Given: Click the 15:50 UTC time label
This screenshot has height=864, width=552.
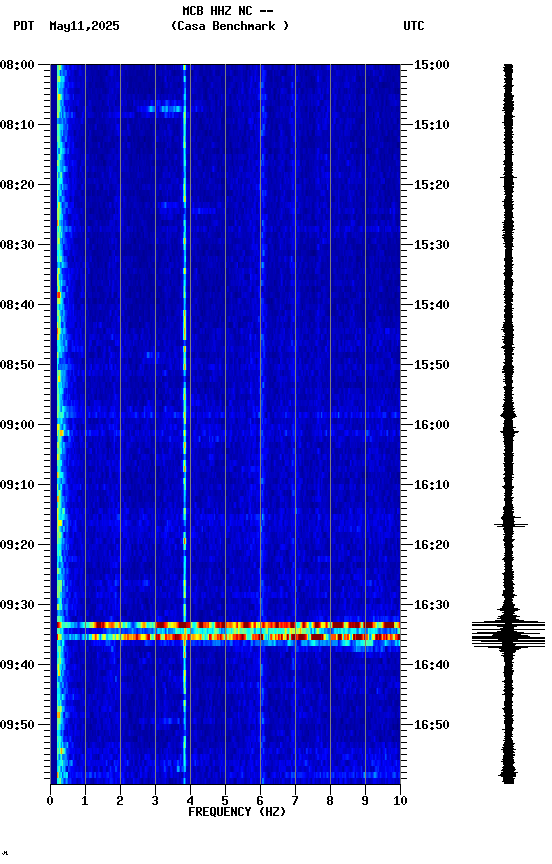Looking at the screenshot, I should pos(432,365).
